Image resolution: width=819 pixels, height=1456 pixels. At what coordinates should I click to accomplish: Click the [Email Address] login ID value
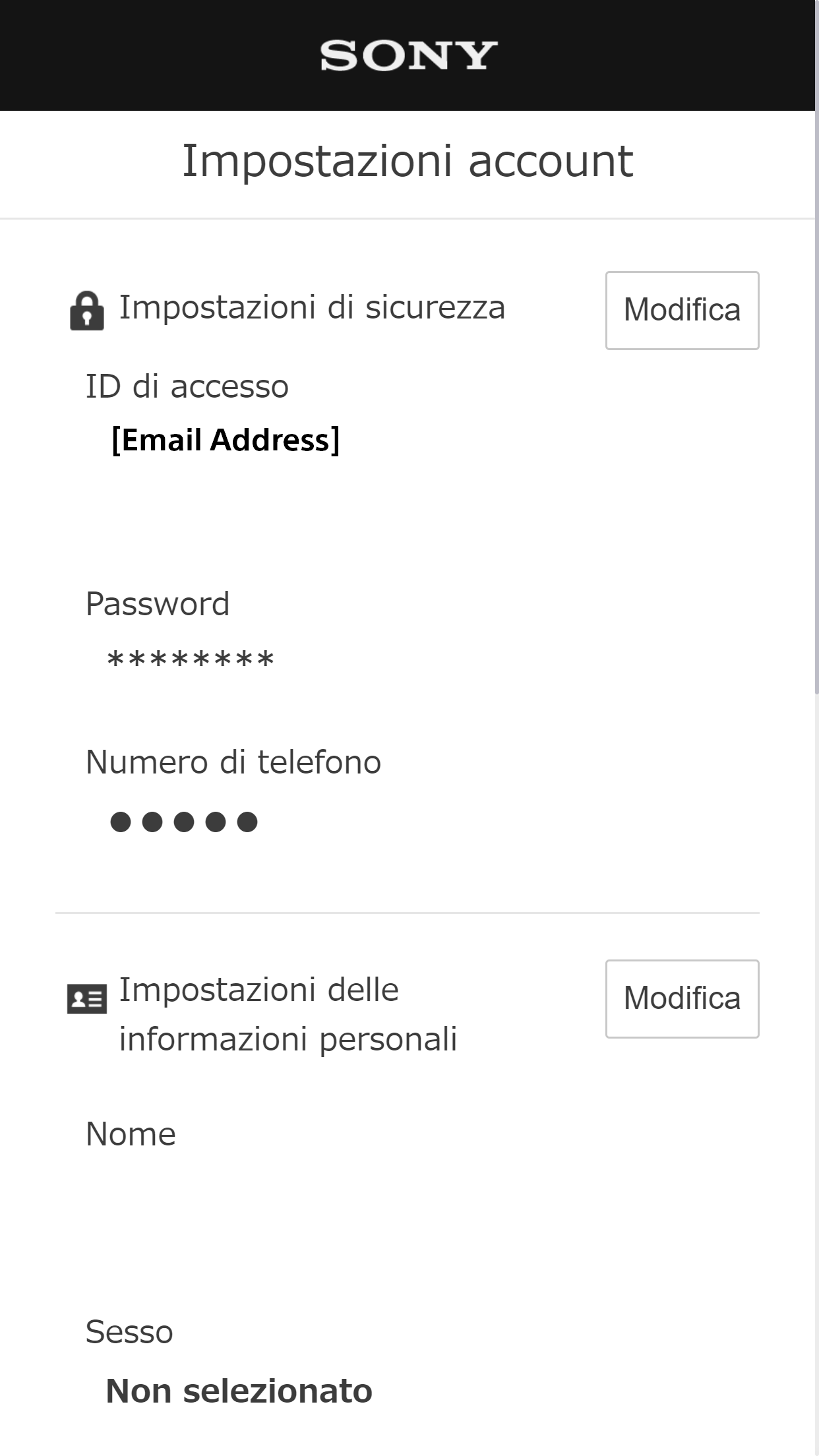coord(226,440)
